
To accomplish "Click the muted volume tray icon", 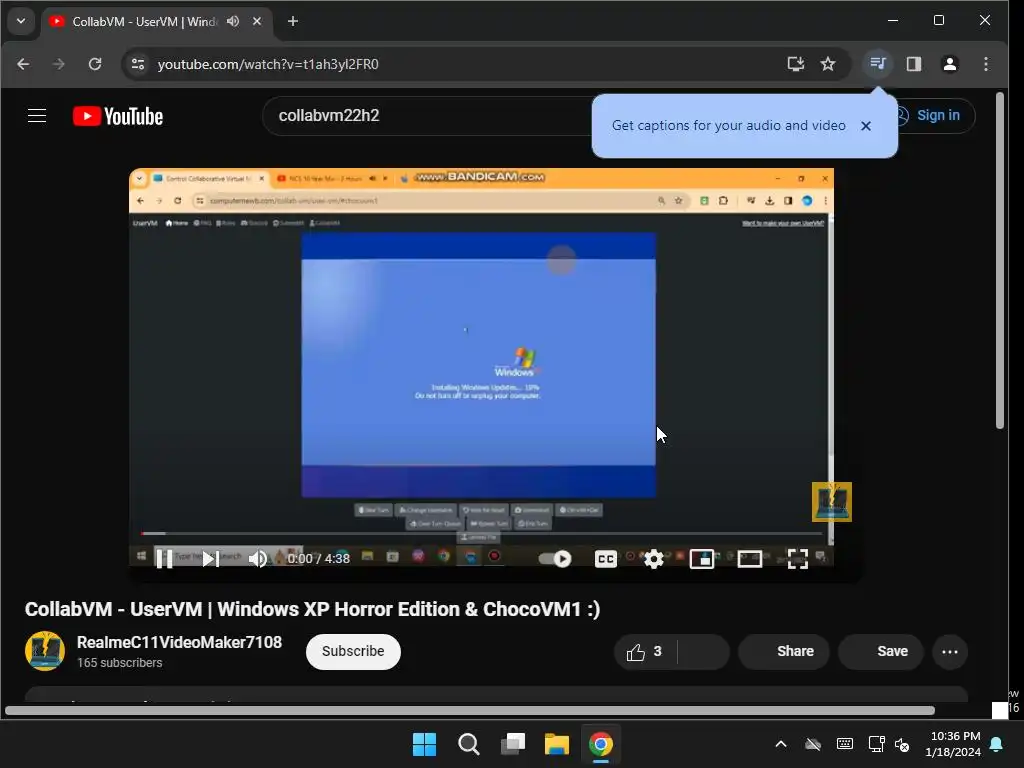I will click(902, 744).
